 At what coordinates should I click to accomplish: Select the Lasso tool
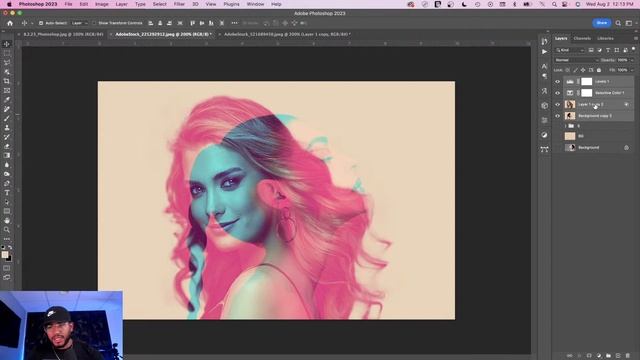(7, 62)
